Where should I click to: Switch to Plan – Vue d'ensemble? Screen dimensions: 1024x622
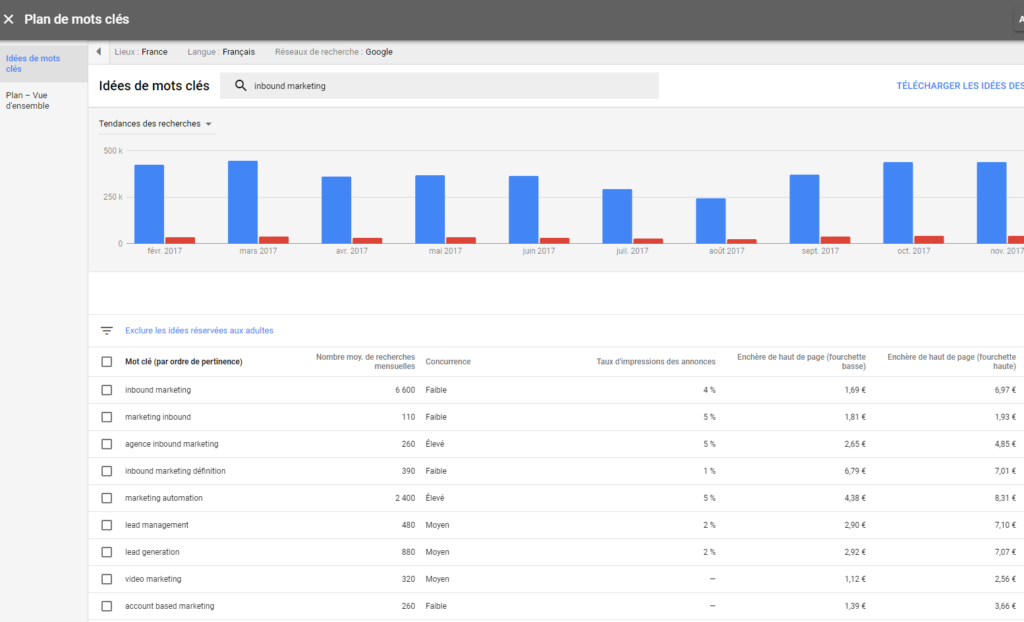point(33,99)
